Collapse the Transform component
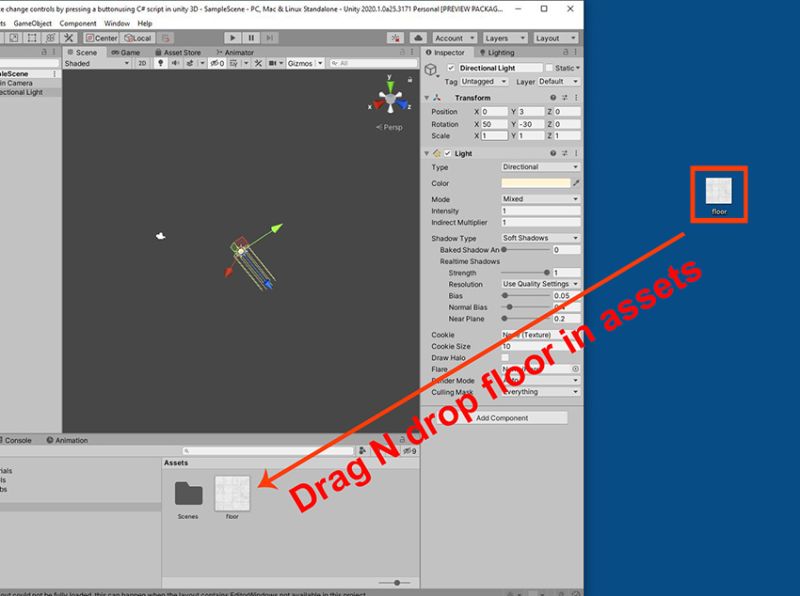800x596 pixels. click(x=427, y=97)
